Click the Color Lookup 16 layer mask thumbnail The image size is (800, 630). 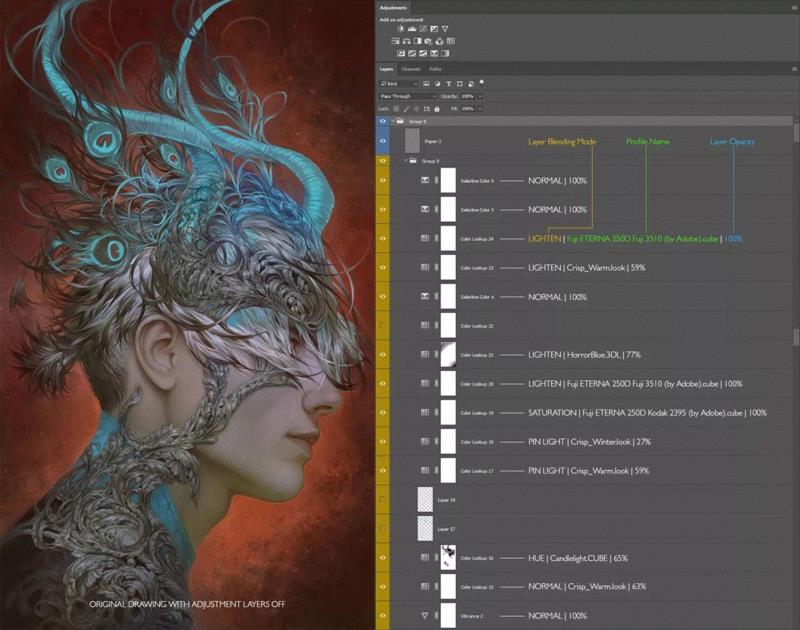coord(448,558)
